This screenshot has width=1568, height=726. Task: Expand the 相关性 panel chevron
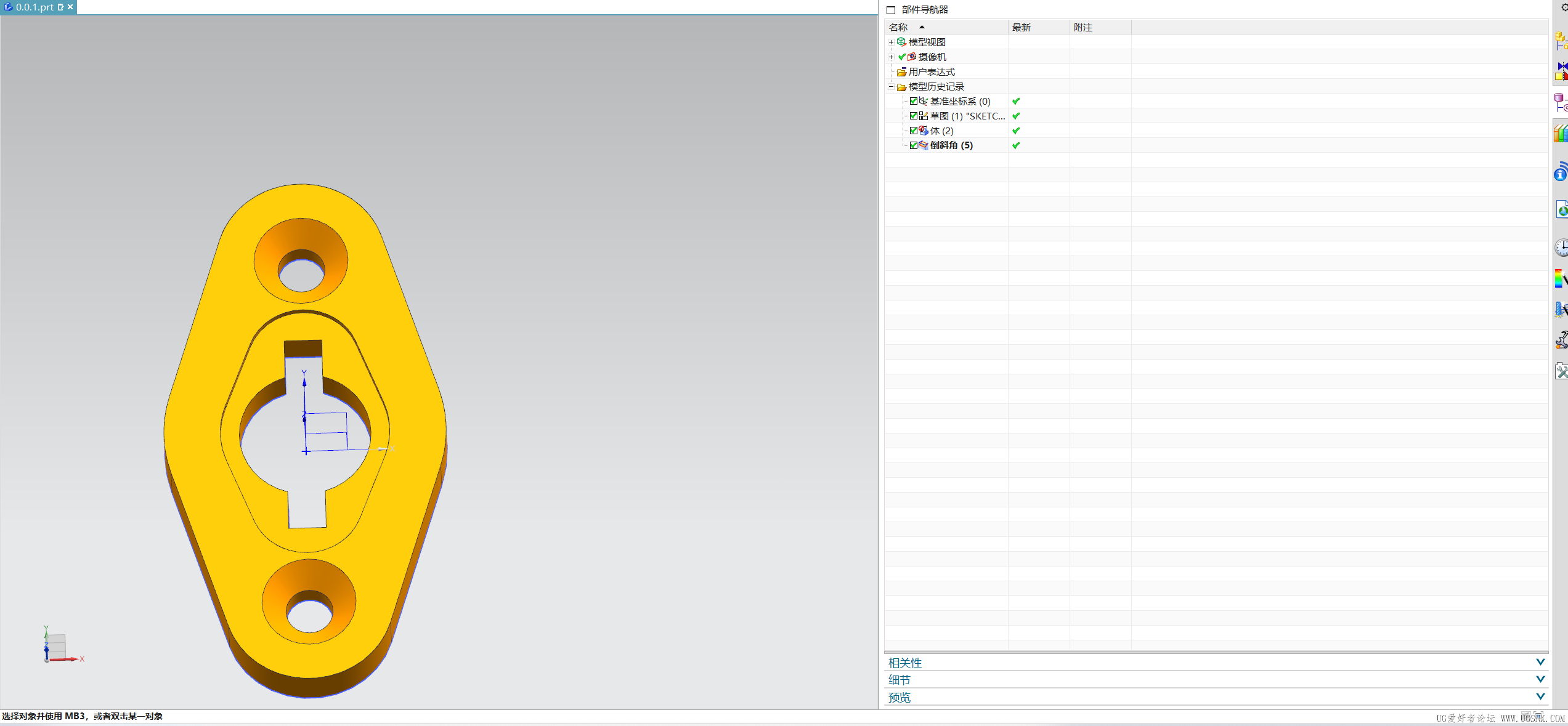coord(1540,662)
